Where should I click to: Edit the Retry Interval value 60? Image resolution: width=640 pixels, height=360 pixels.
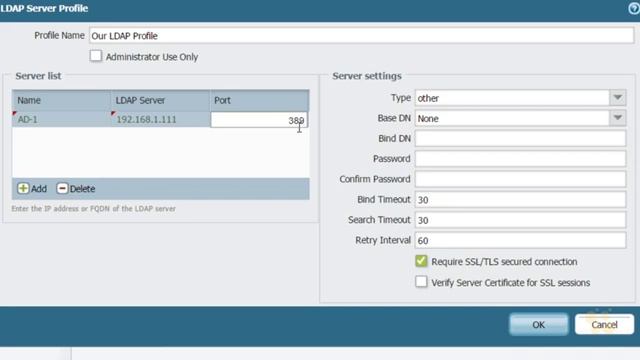(x=520, y=240)
